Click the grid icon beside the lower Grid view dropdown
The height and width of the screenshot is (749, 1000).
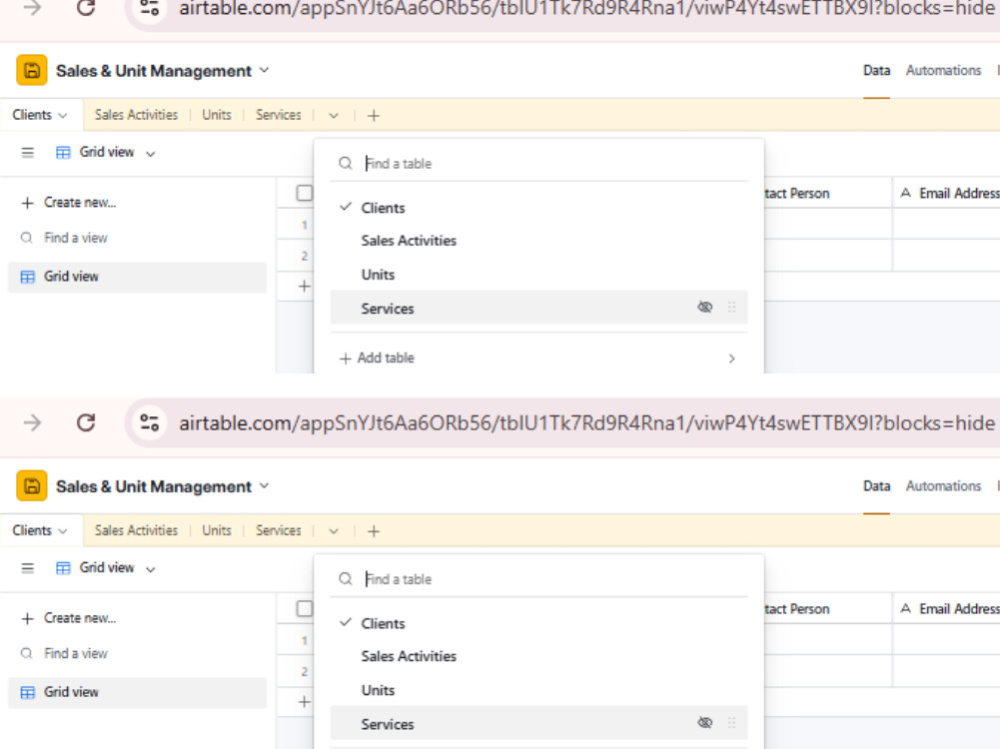[63, 568]
